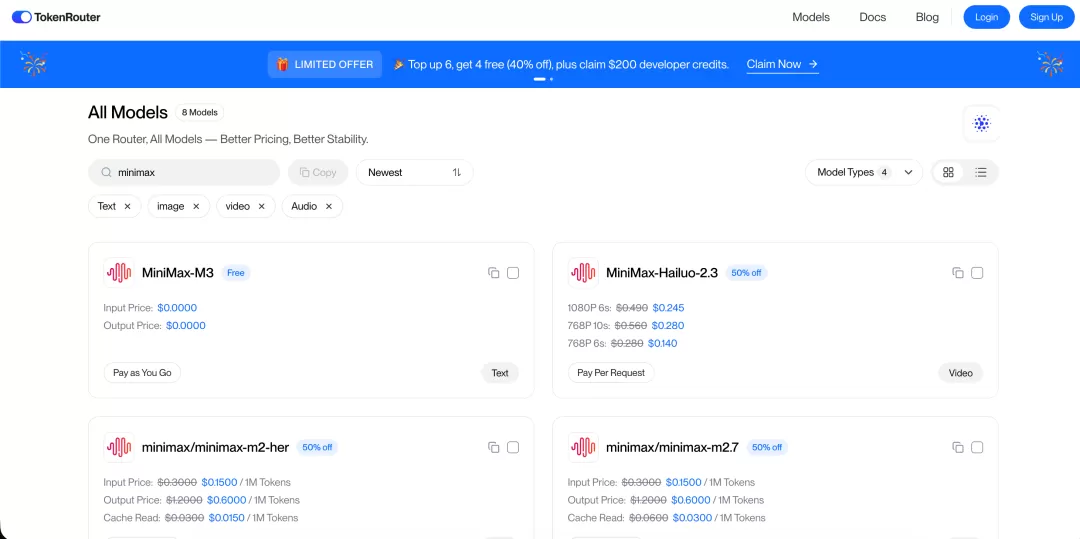Click the Copy button's clipboard icon
Image resolution: width=1080 pixels, height=539 pixels.
tap(304, 173)
